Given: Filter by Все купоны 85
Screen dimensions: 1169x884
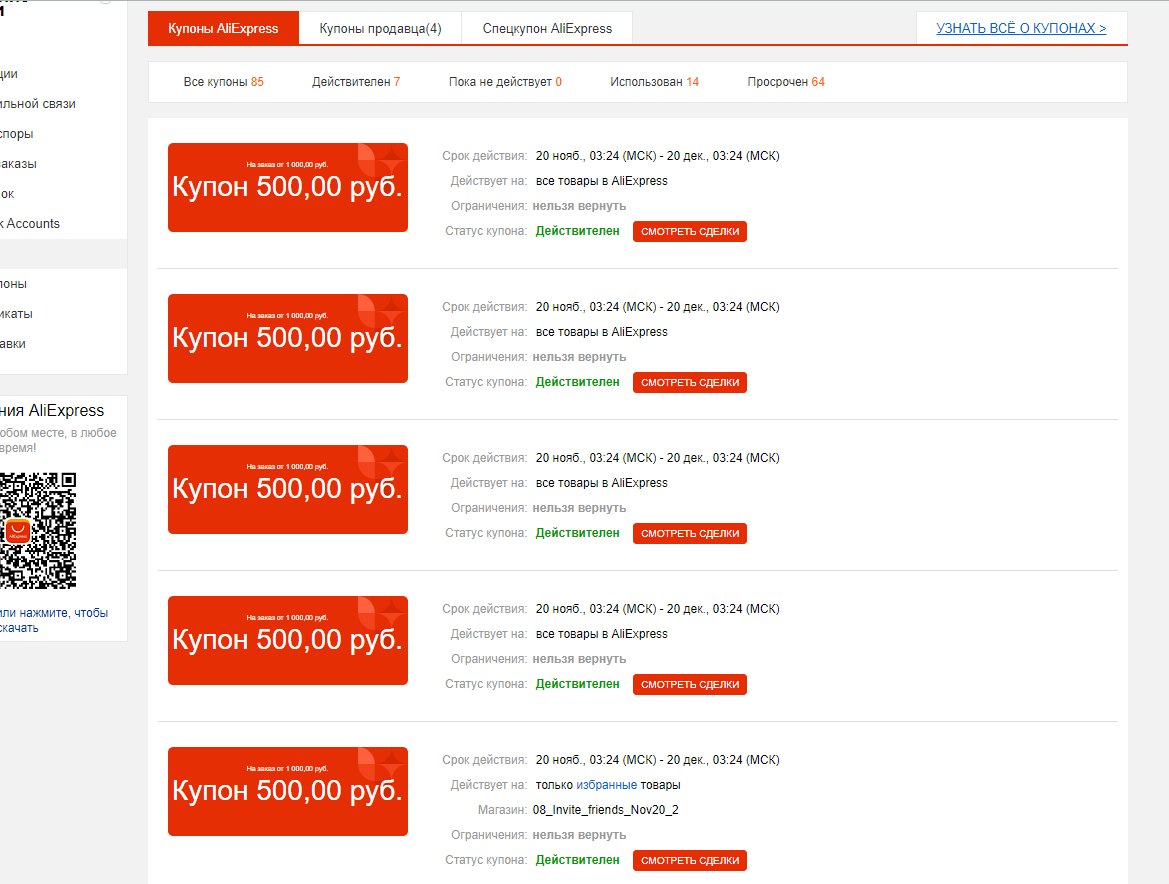Looking at the screenshot, I should (224, 82).
